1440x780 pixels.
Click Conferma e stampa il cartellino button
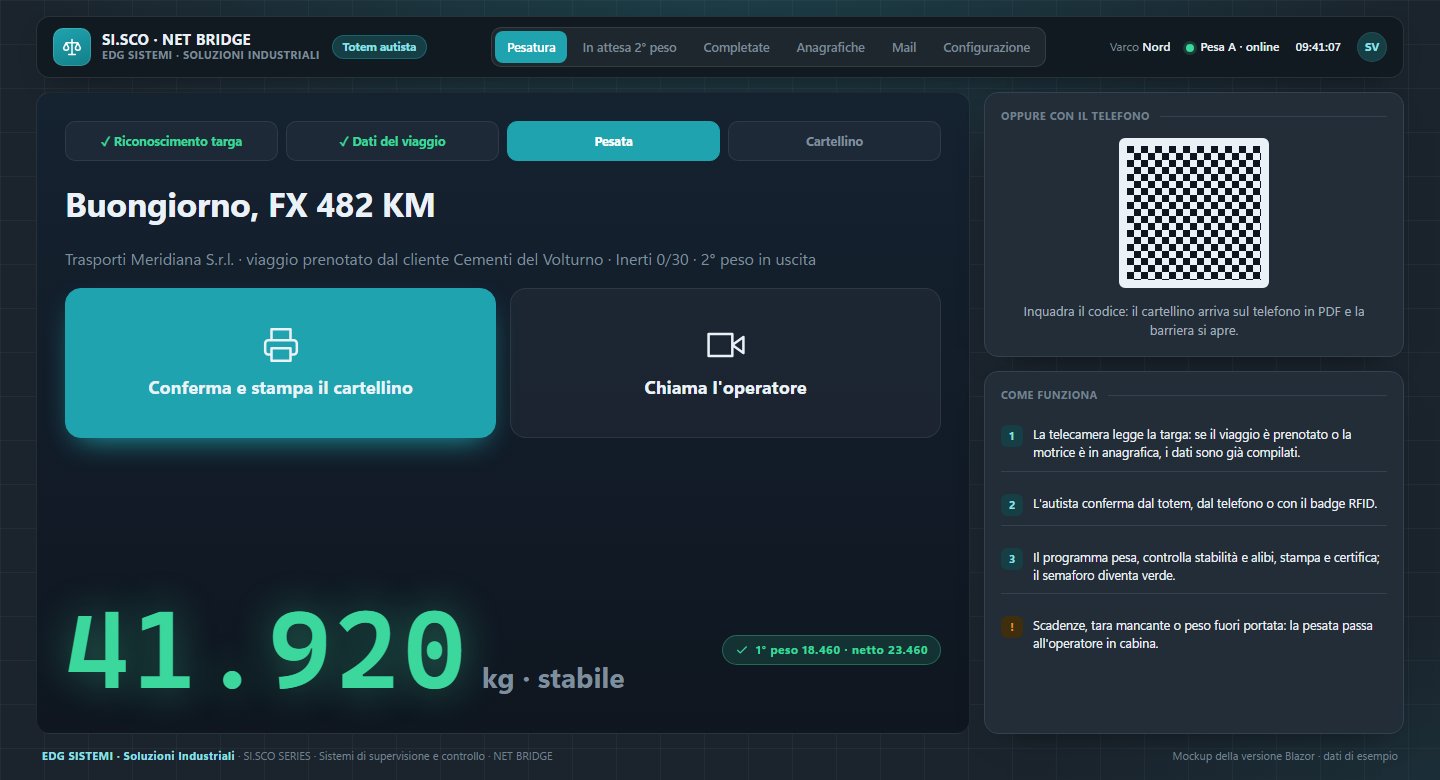click(x=281, y=363)
